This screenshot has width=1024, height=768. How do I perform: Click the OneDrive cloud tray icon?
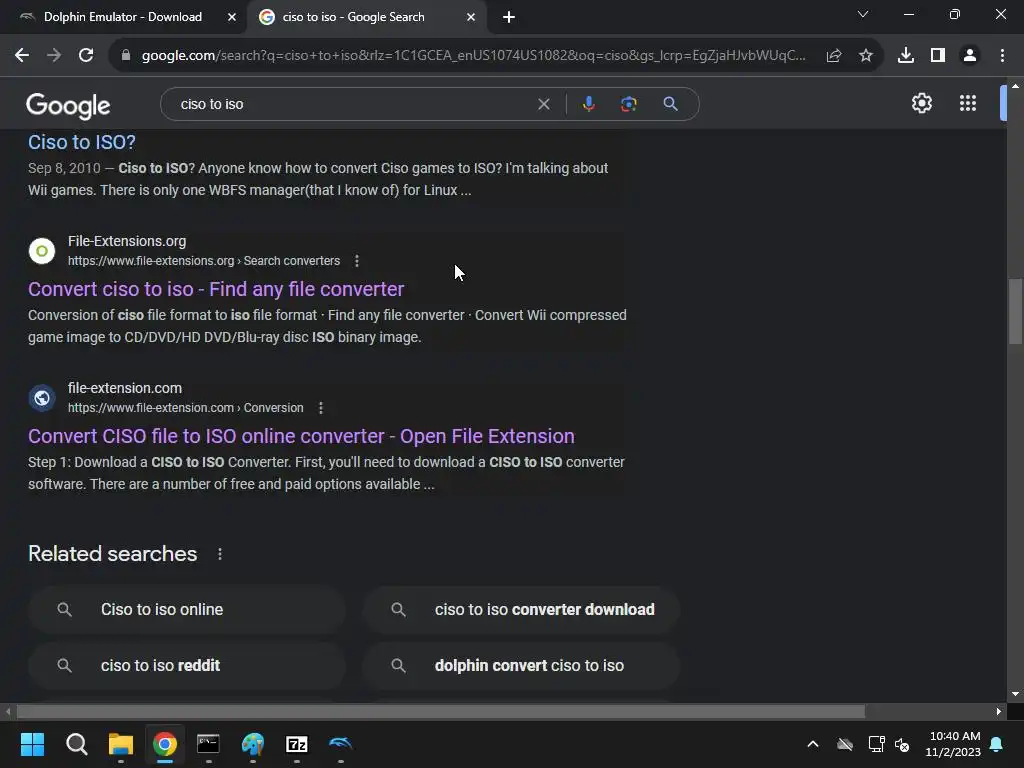point(844,744)
